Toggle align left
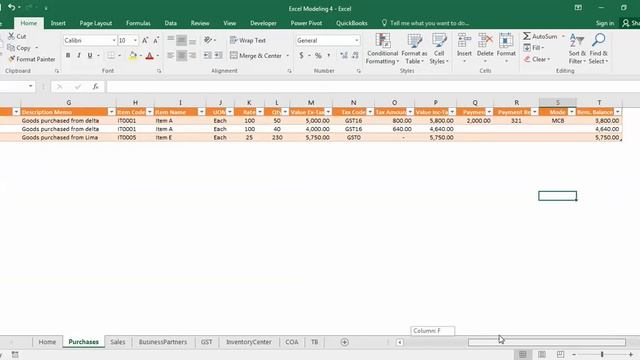 171,55
